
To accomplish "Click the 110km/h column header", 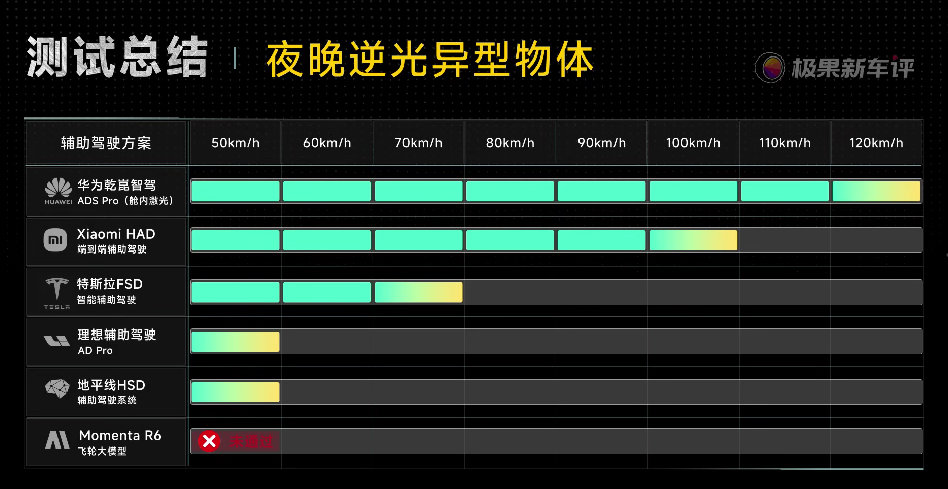I will pyautogui.click(x=785, y=143).
